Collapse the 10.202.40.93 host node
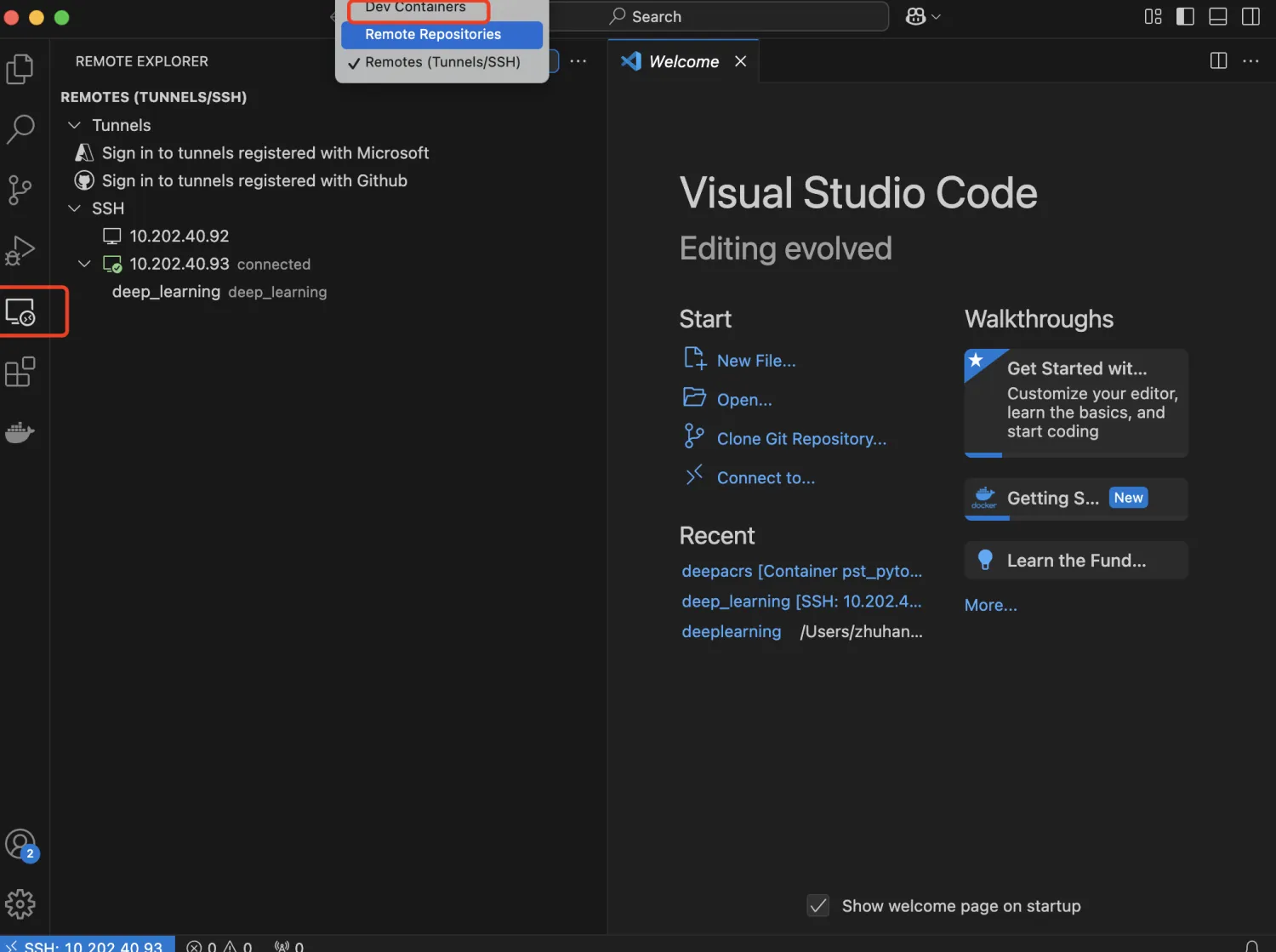 pyautogui.click(x=84, y=264)
